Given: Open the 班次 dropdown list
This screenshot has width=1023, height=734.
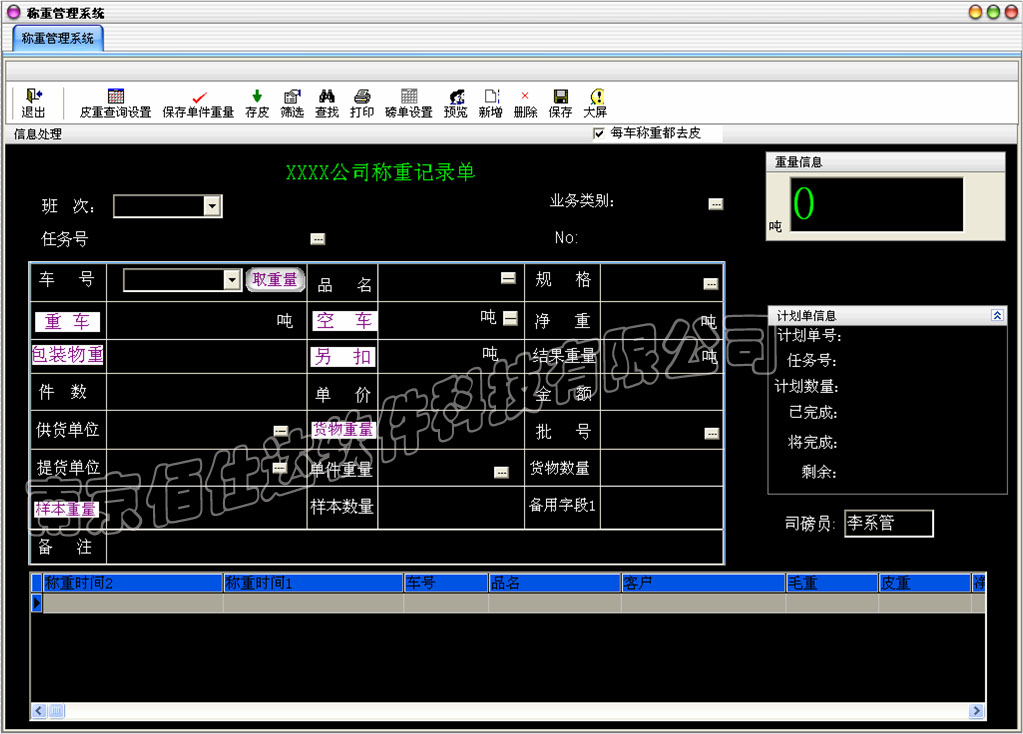Looking at the screenshot, I should click(x=212, y=206).
